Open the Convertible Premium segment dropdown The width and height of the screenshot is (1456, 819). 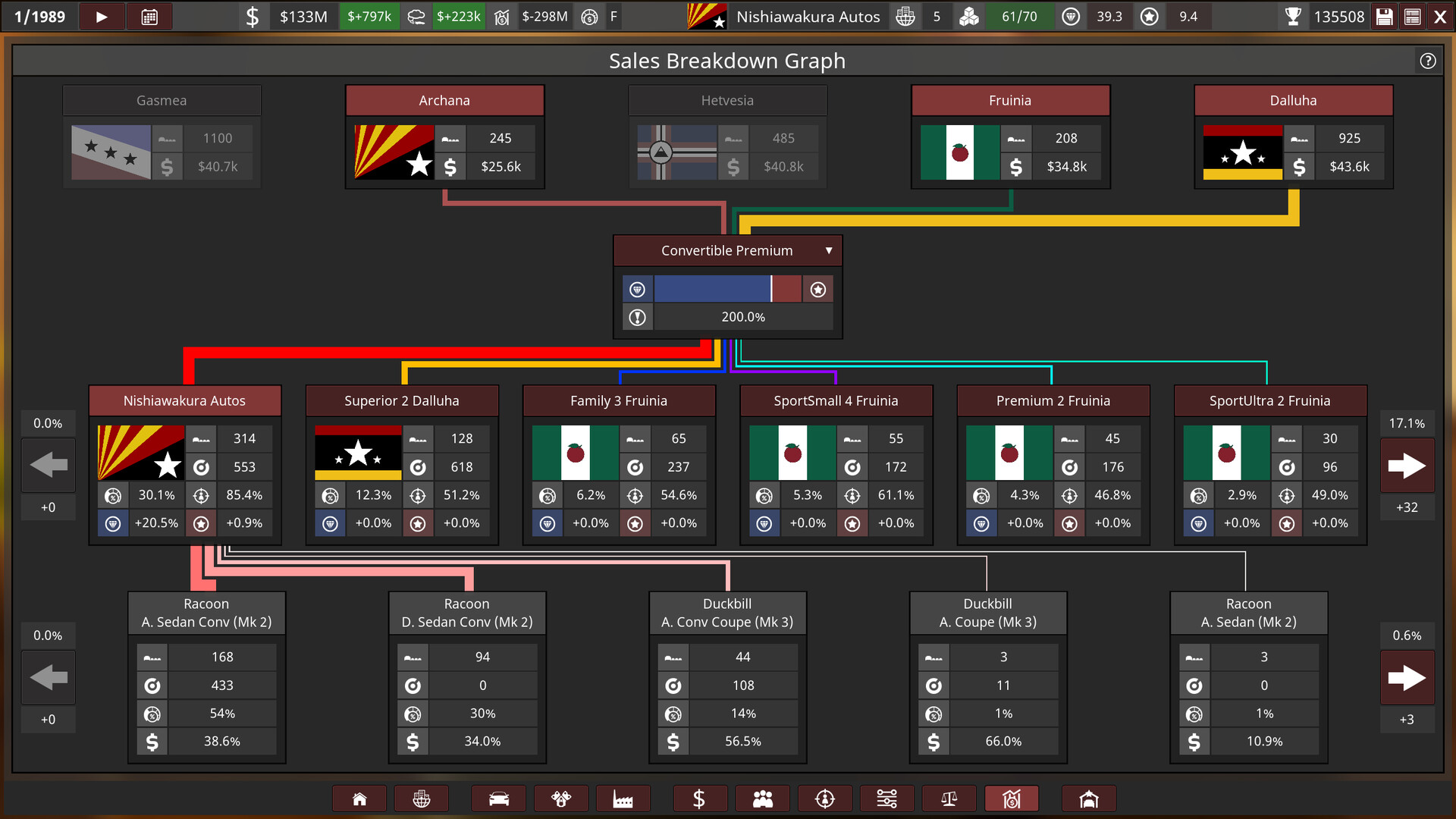coord(827,250)
